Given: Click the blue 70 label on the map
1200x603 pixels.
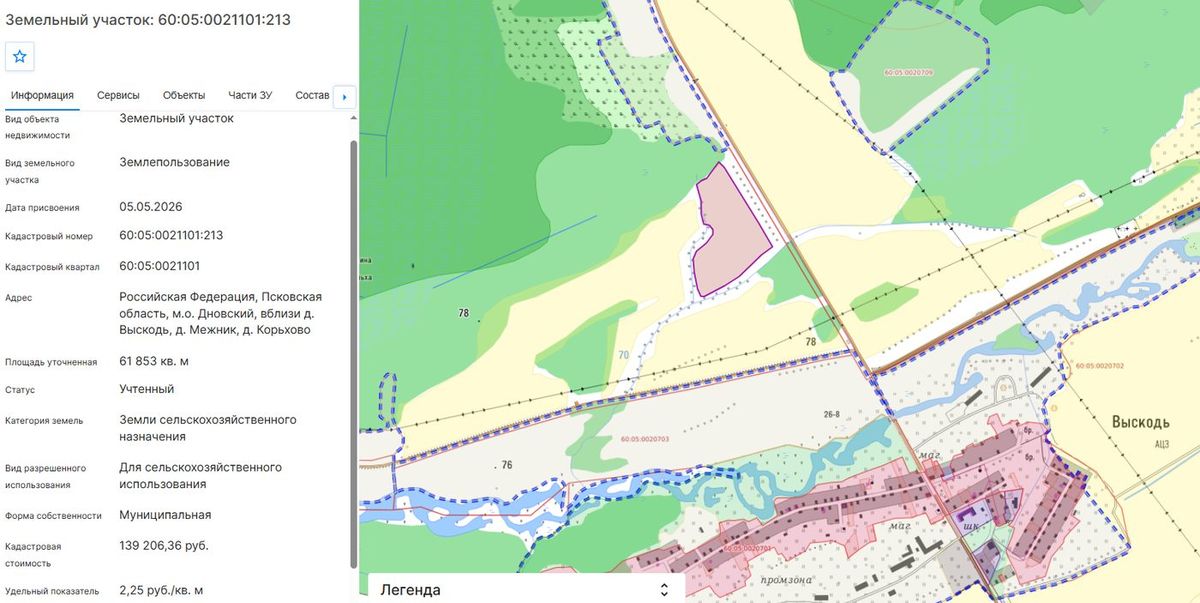Looking at the screenshot, I should pos(623,353).
